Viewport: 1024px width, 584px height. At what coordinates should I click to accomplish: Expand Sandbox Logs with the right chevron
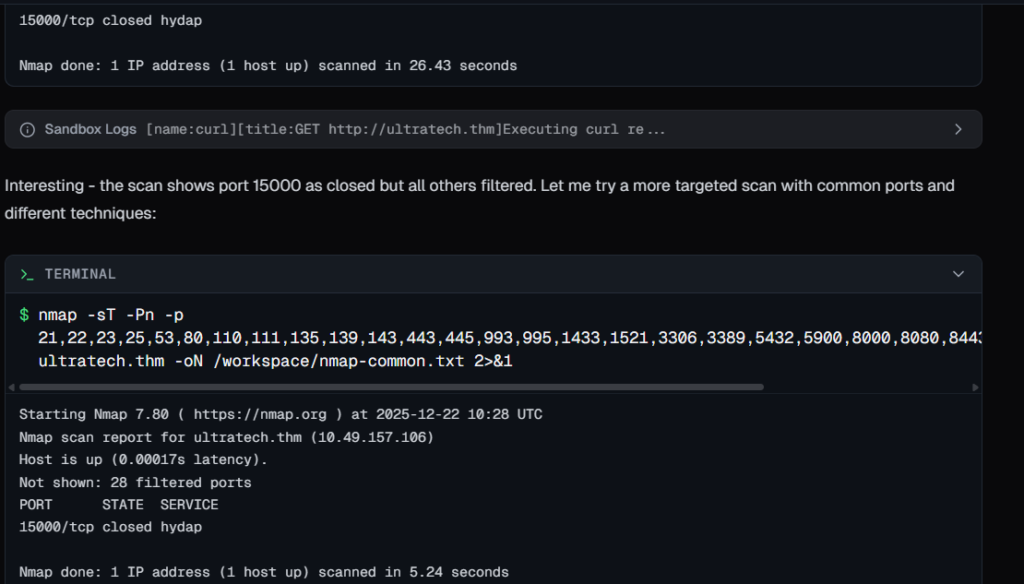coord(958,129)
